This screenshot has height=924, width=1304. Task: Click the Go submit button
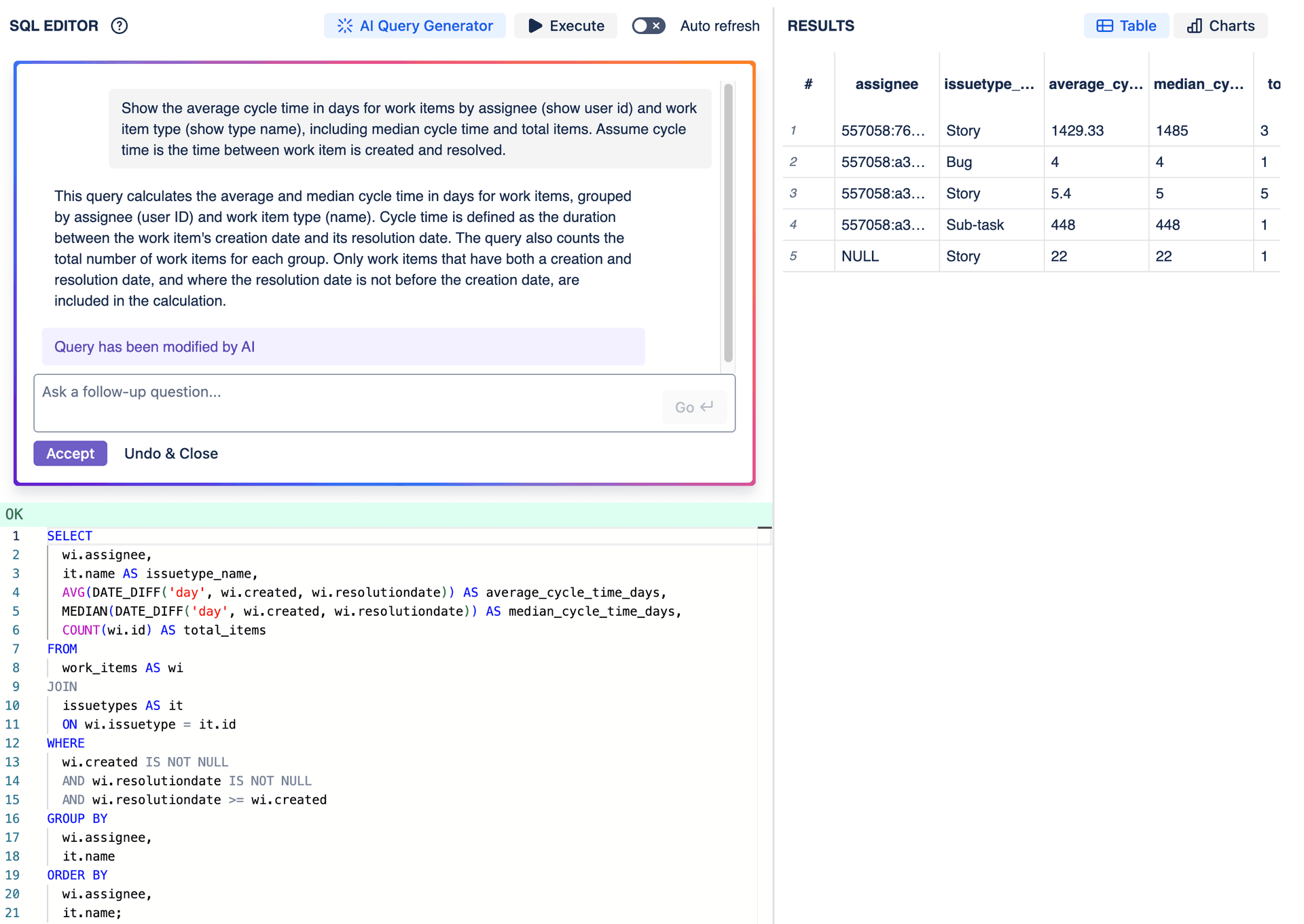[694, 407]
